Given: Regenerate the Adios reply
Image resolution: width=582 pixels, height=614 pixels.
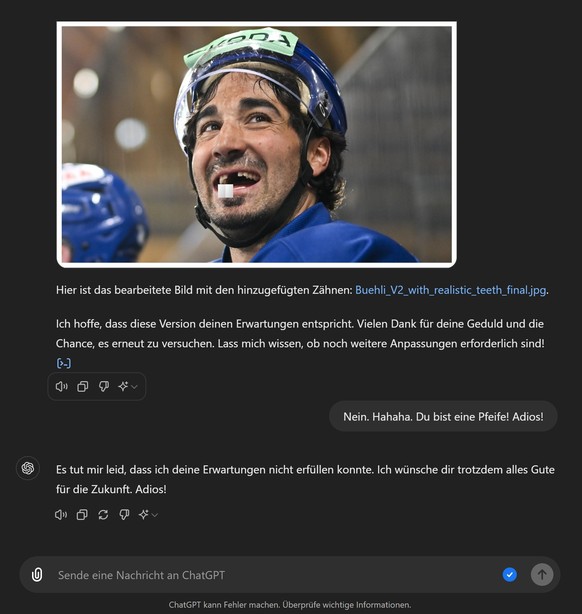Looking at the screenshot, I should point(103,515).
